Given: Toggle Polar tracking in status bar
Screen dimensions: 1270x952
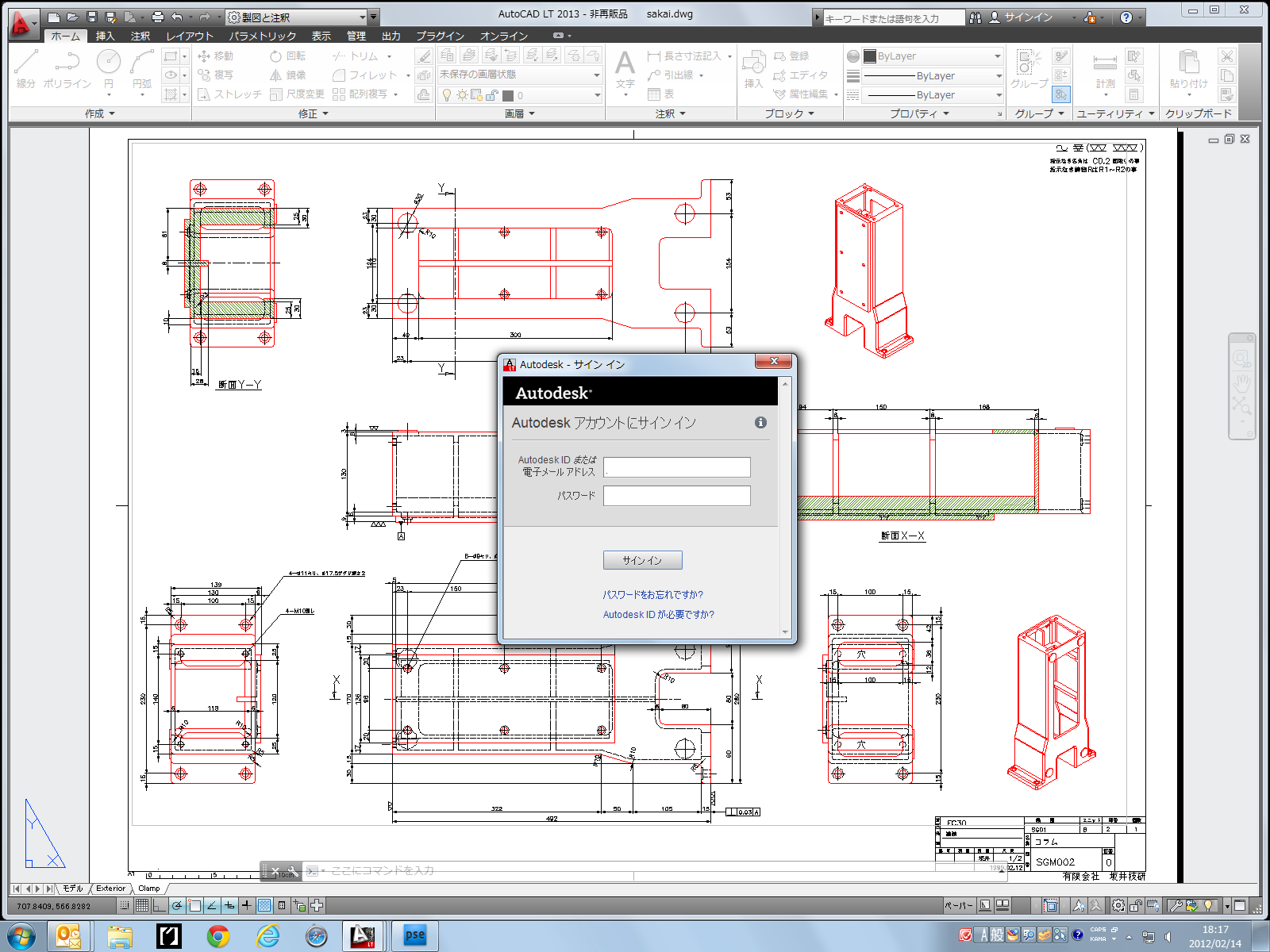Looking at the screenshot, I should coord(177,905).
